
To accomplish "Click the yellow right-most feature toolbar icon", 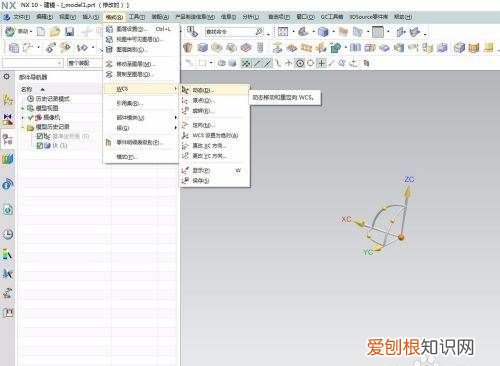I will pyautogui.click(x=489, y=48).
